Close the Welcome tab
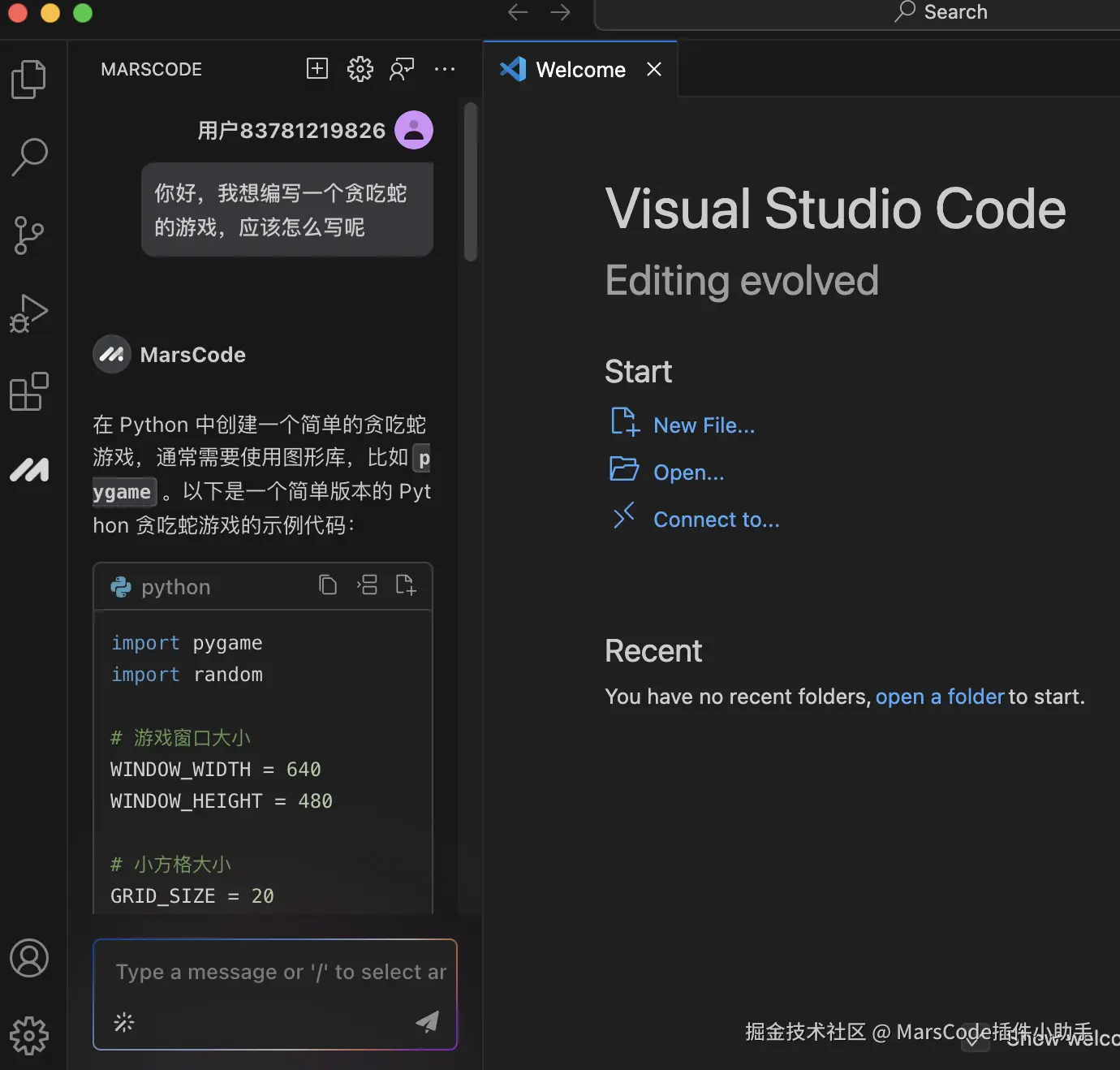This screenshot has height=1070, width=1120. [654, 70]
